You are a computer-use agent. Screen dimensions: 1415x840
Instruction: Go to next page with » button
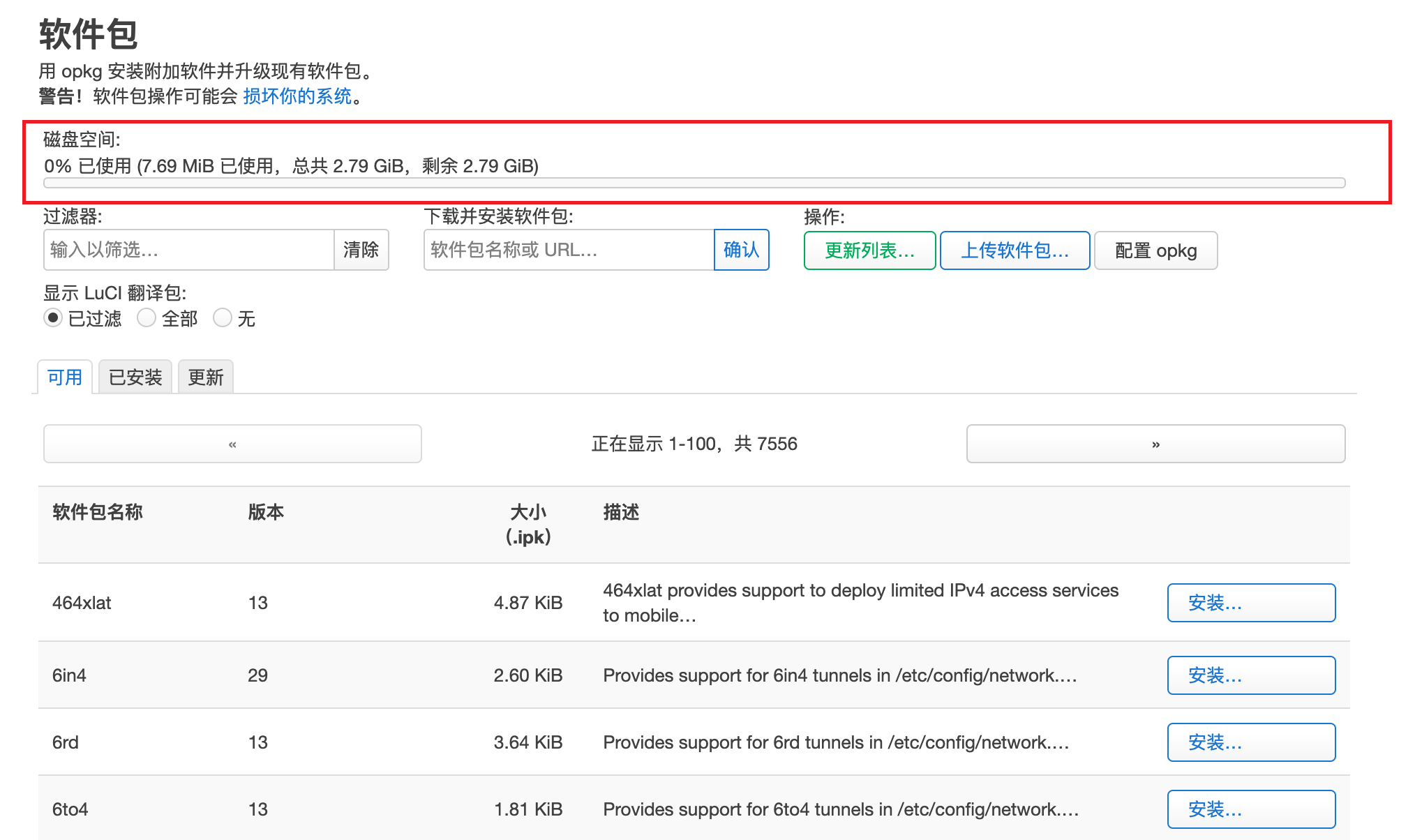coord(1155,444)
